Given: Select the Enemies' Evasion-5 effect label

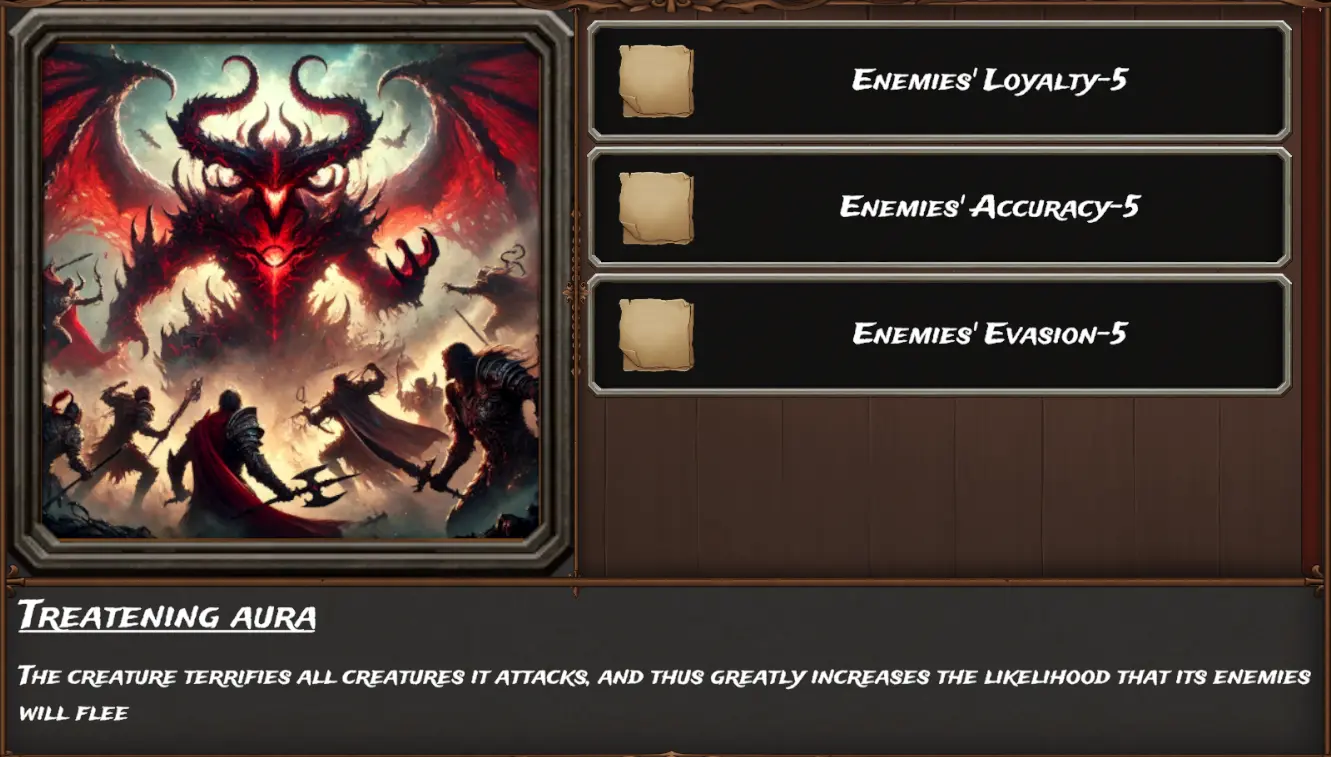Looking at the screenshot, I should [989, 333].
